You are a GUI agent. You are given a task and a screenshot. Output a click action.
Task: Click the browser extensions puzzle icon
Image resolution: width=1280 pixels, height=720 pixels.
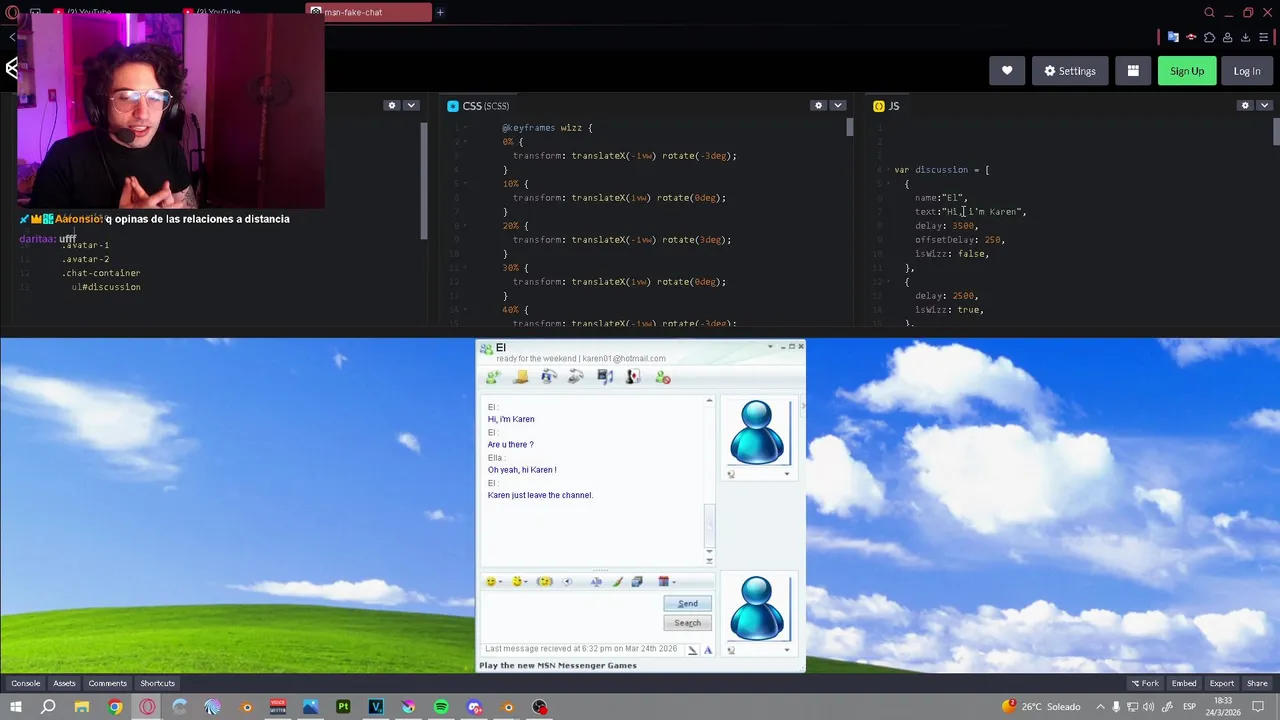(1210, 37)
